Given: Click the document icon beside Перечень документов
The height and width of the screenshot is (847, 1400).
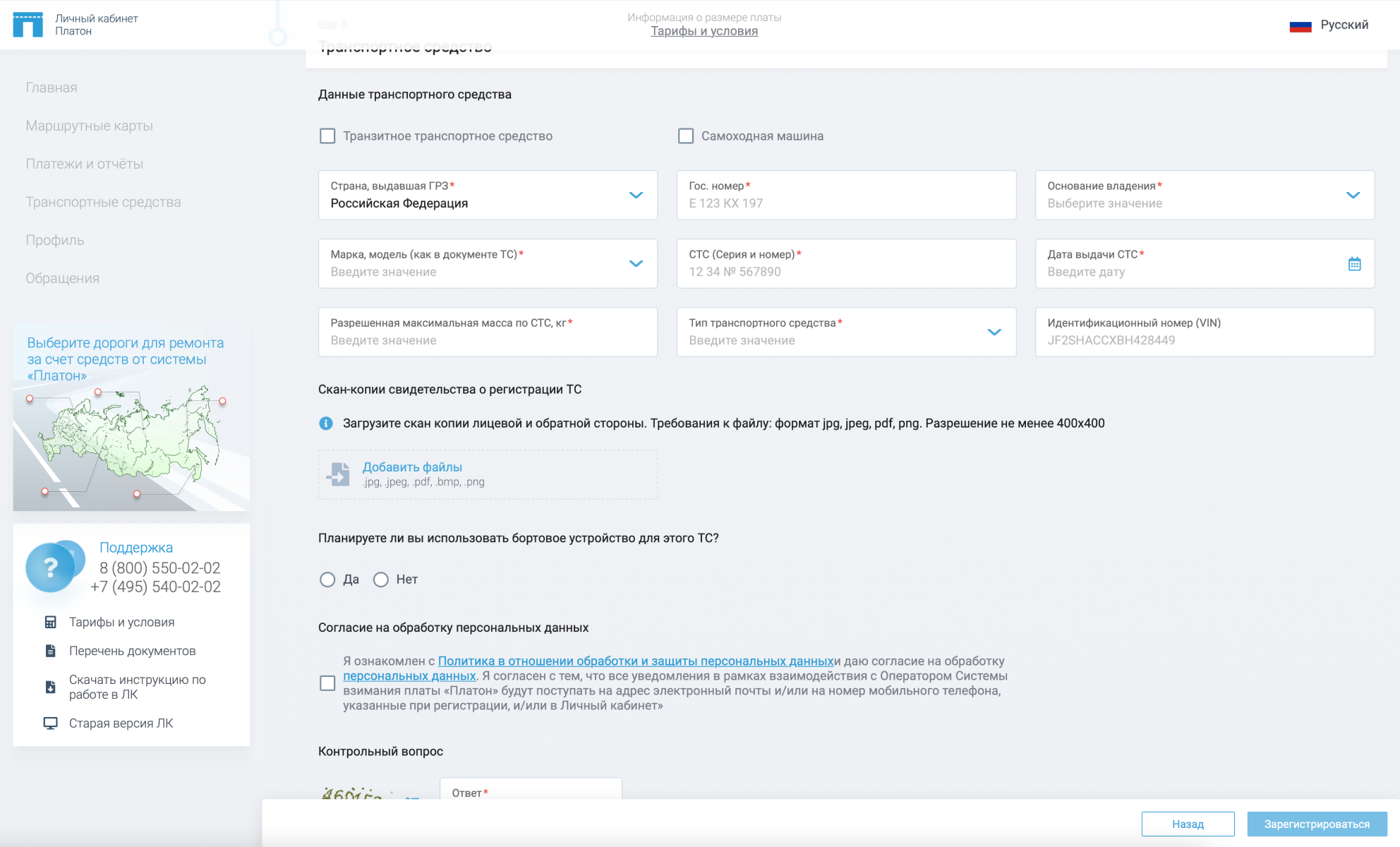Looking at the screenshot, I should pyautogui.click(x=49, y=650).
